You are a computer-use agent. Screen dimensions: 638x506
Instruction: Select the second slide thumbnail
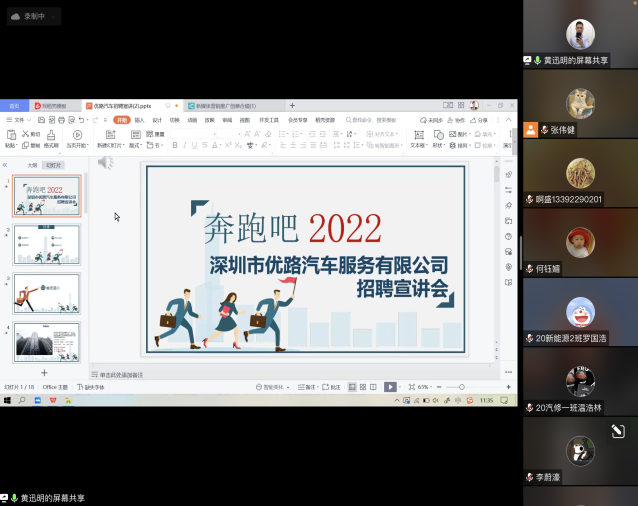[x=47, y=244]
